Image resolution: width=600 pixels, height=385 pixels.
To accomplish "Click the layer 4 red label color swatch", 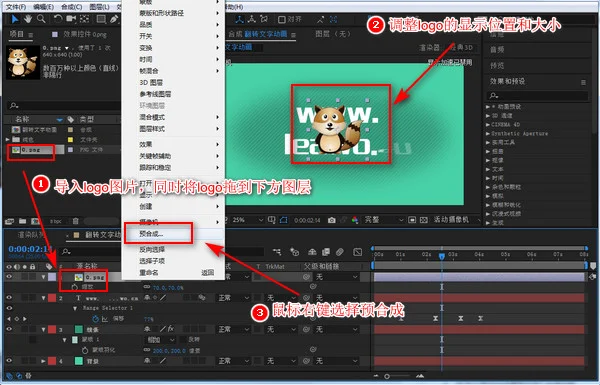I will pyautogui.click(x=52, y=361).
